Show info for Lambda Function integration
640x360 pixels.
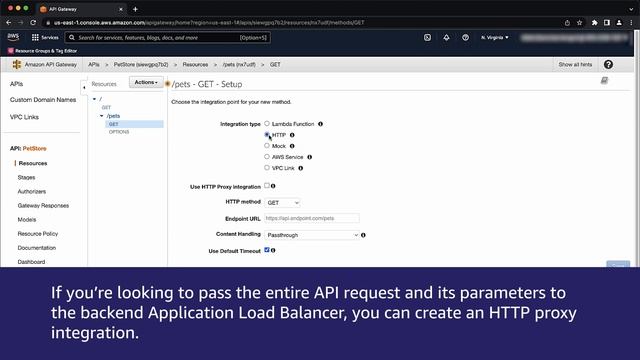[x=320, y=124]
